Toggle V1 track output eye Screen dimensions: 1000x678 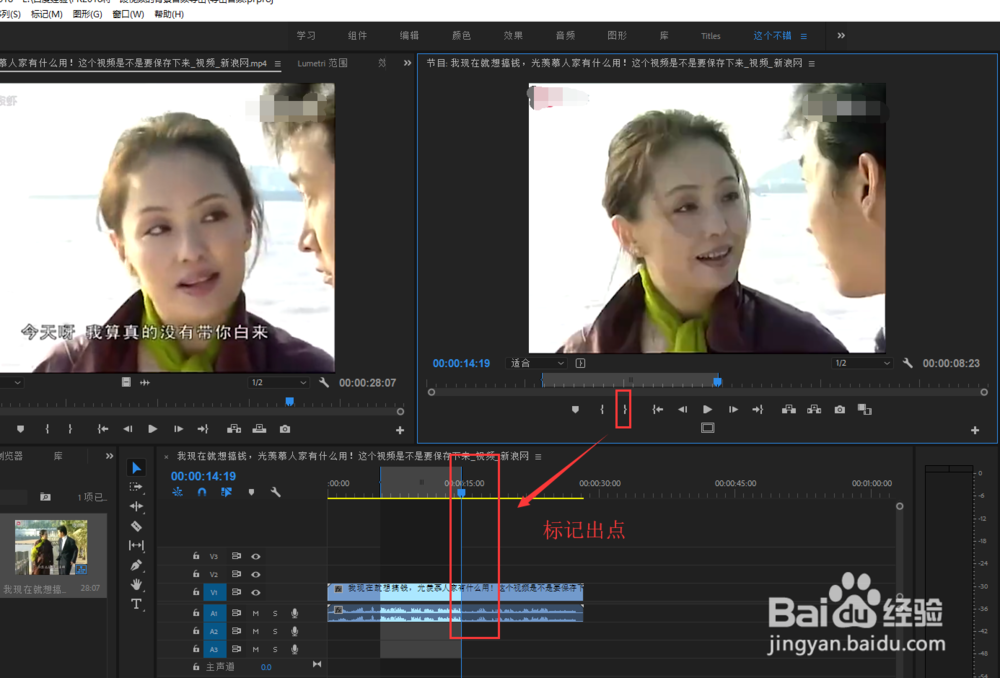point(256,593)
